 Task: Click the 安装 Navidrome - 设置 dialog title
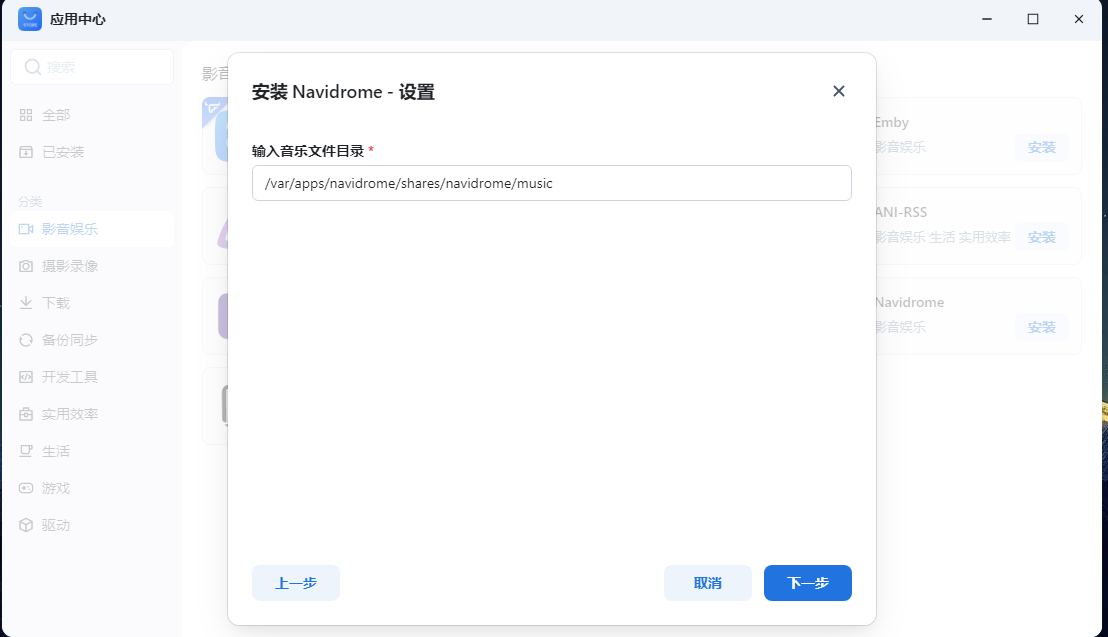(x=343, y=92)
